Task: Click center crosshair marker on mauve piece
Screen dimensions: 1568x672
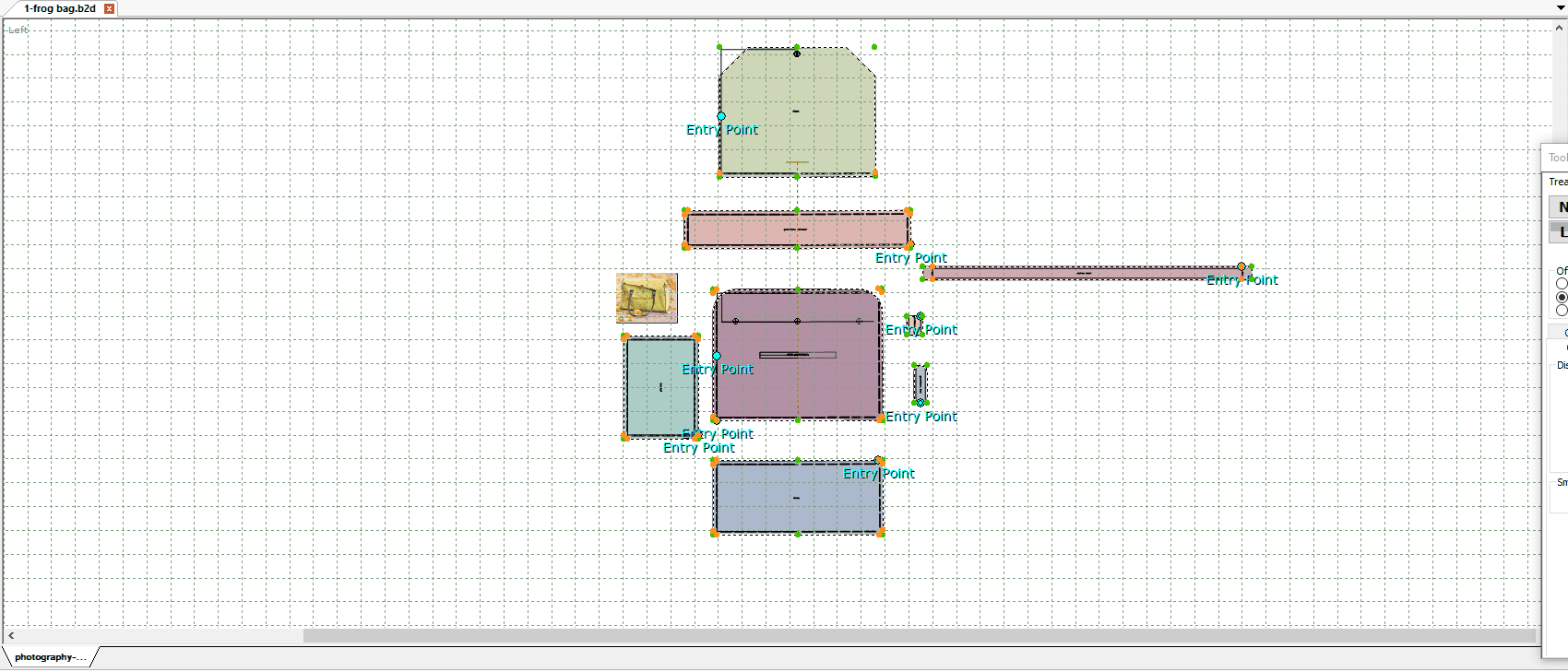Action: [797, 322]
